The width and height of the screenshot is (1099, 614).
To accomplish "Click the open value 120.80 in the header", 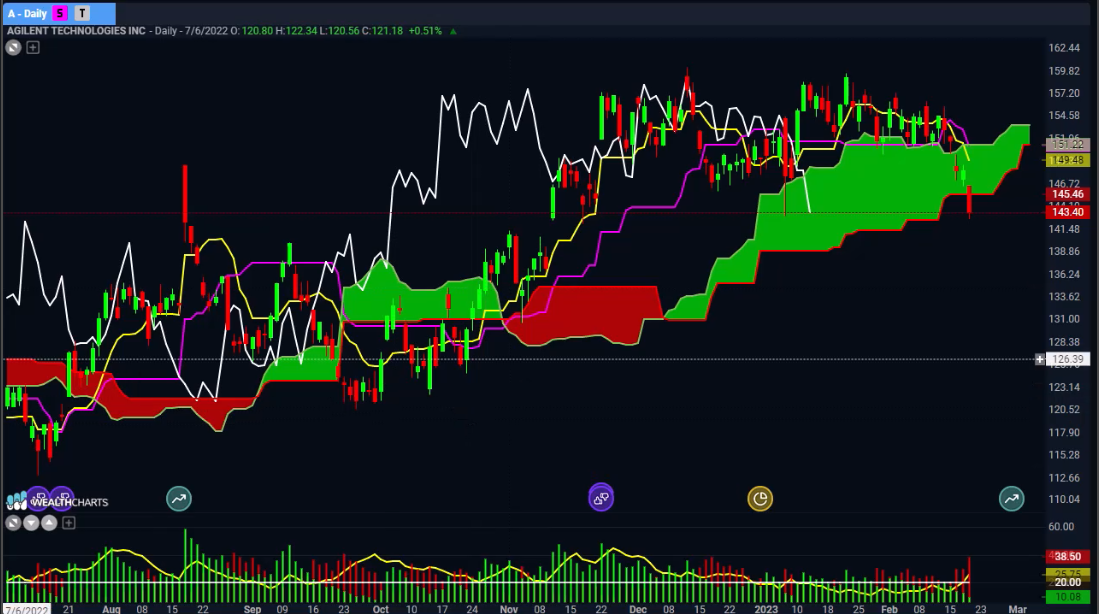I will coord(257,31).
